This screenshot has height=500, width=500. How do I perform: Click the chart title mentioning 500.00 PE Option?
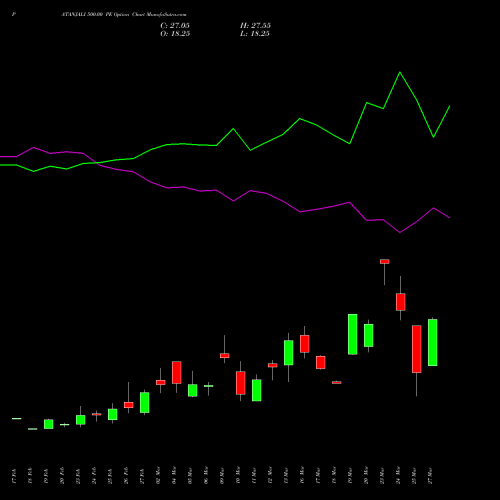pos(124,15)
